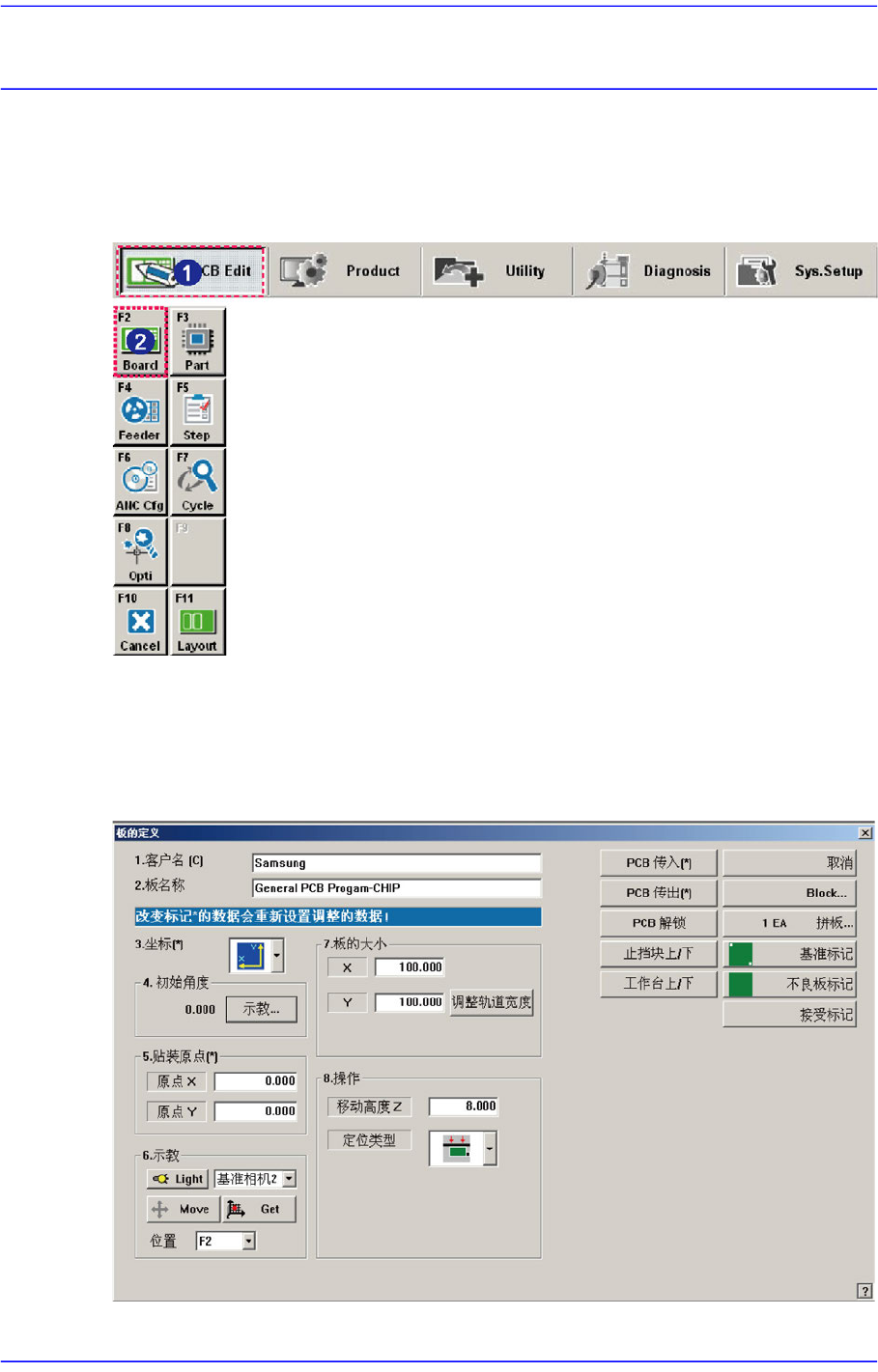This screenshot has width=878, height=1372.
Task: Close the 板的定义 dialog
Action: coord(865,832)
